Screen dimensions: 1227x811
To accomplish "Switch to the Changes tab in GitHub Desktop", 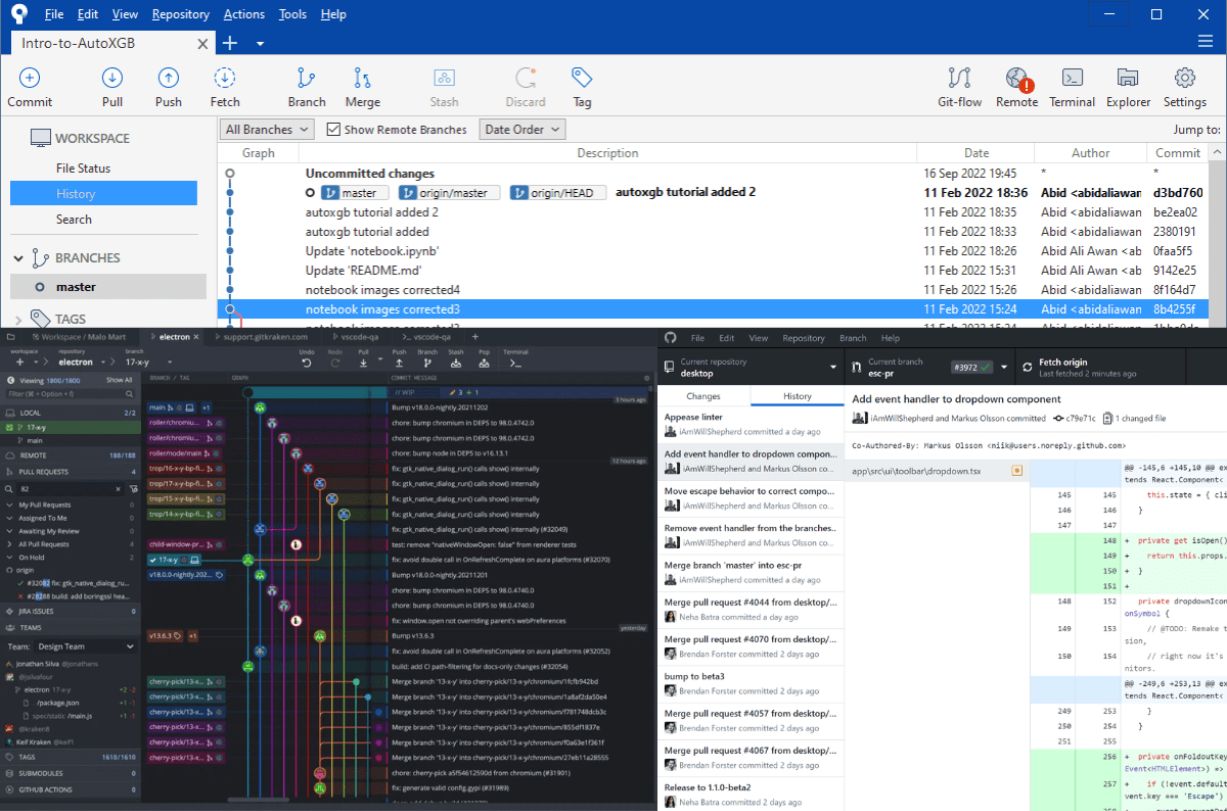I will (x=704, y=396).
